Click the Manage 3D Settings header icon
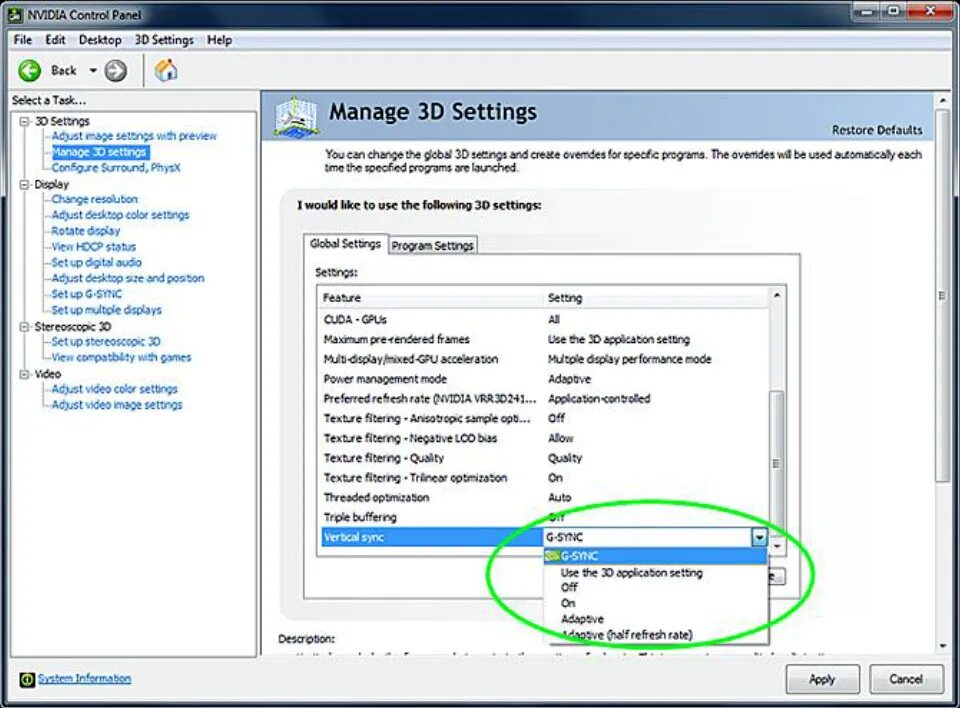The width and height of the screenshot is (960, 708). (x=296, y=116)
